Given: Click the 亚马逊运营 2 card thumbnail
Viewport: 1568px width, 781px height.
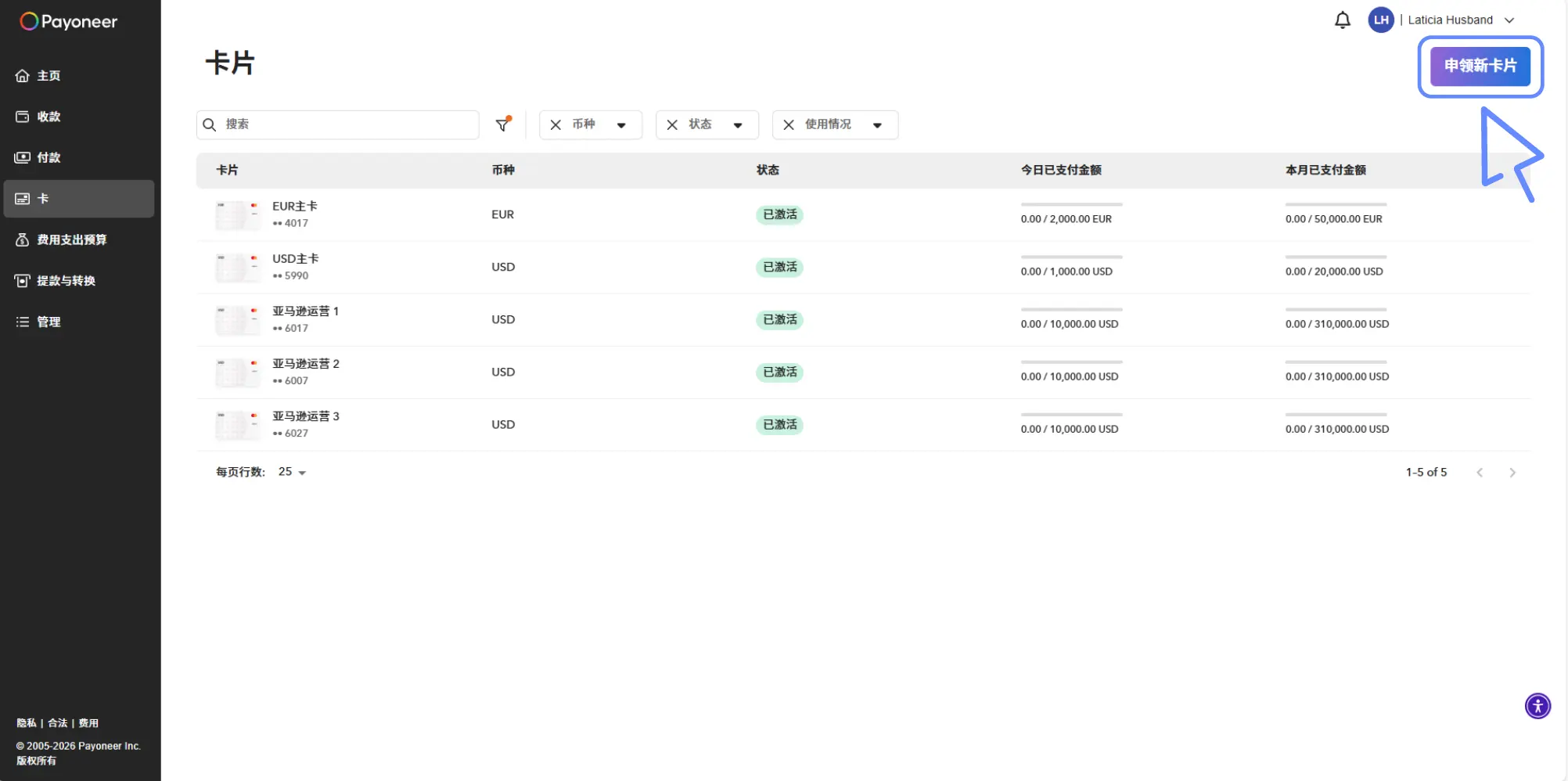Looking at the screenshot, I should coord(238,373).
